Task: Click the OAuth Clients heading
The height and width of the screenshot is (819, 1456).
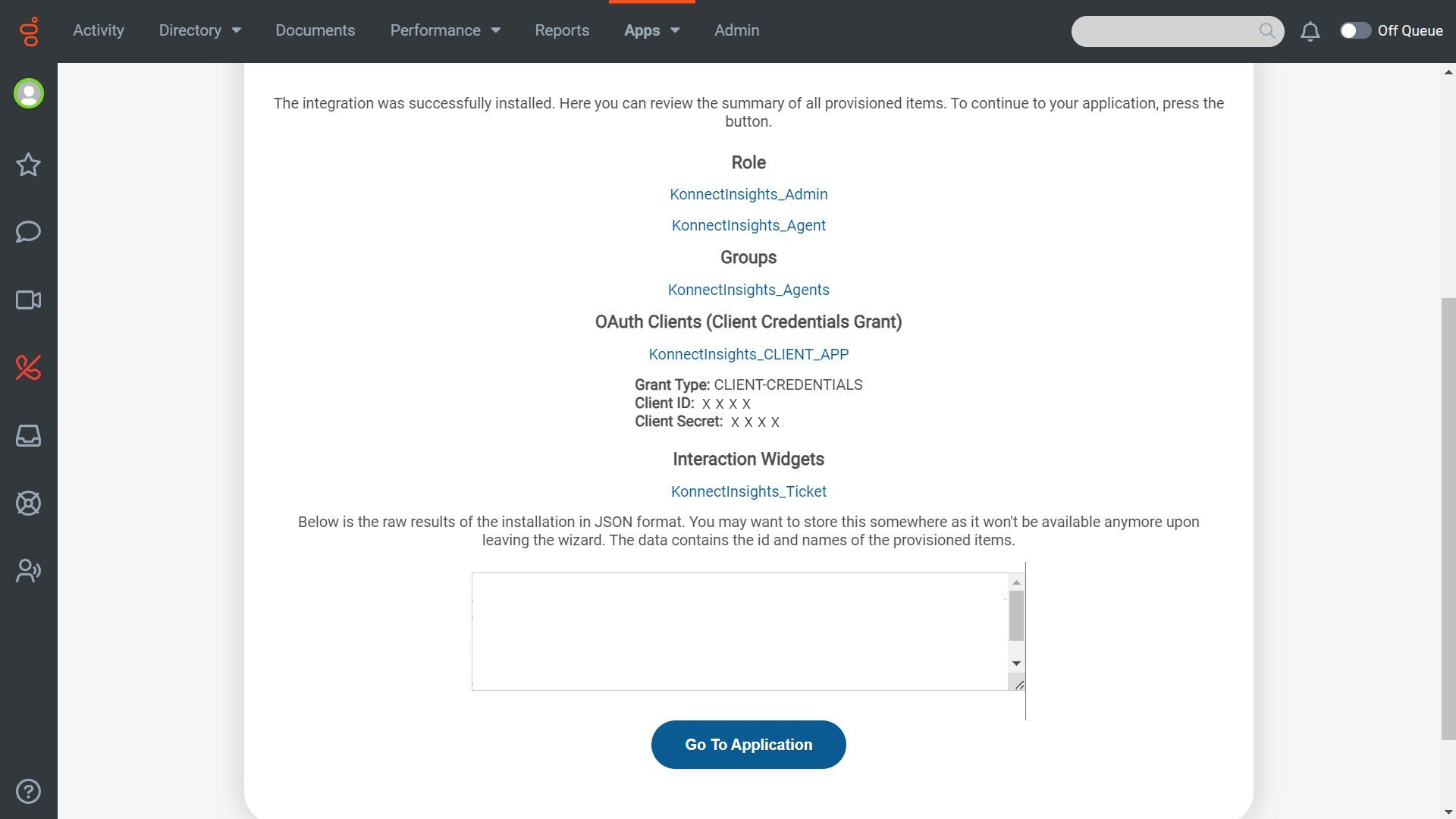Action: coord(748,322)
